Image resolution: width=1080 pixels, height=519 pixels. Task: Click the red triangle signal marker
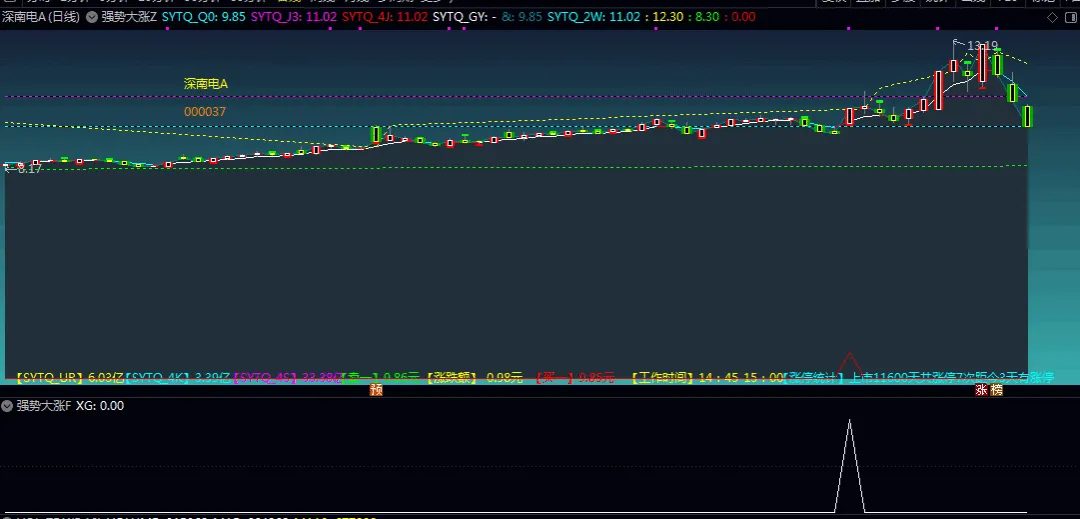click(x=849, y=363)
